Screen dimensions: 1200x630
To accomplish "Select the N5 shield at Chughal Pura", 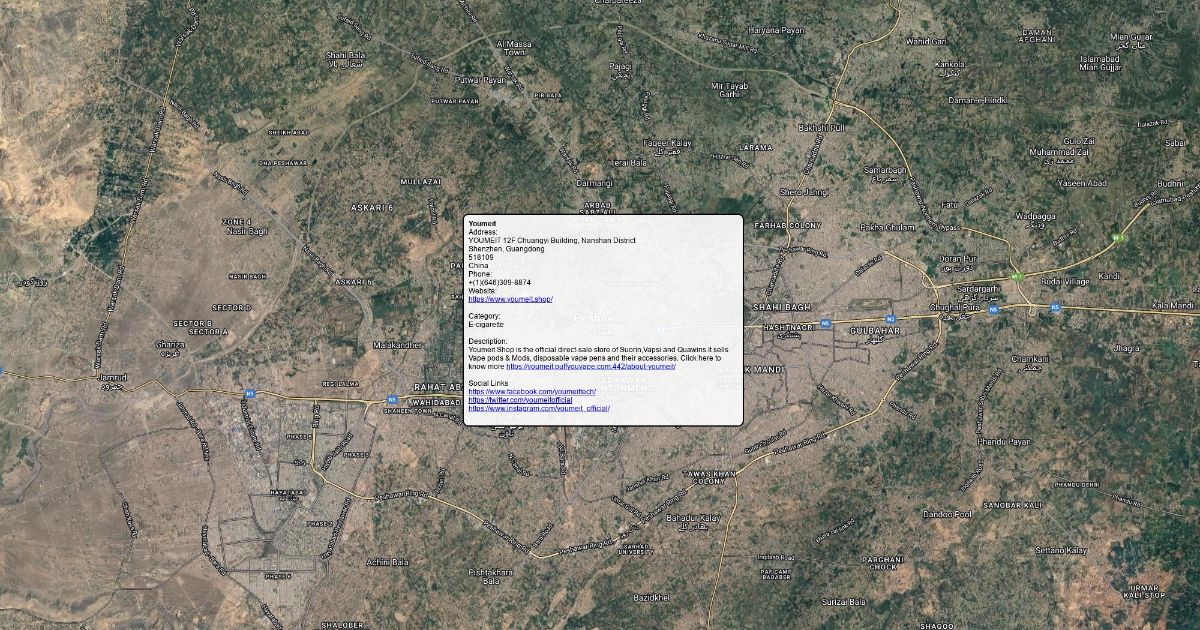I will [992, 310].
